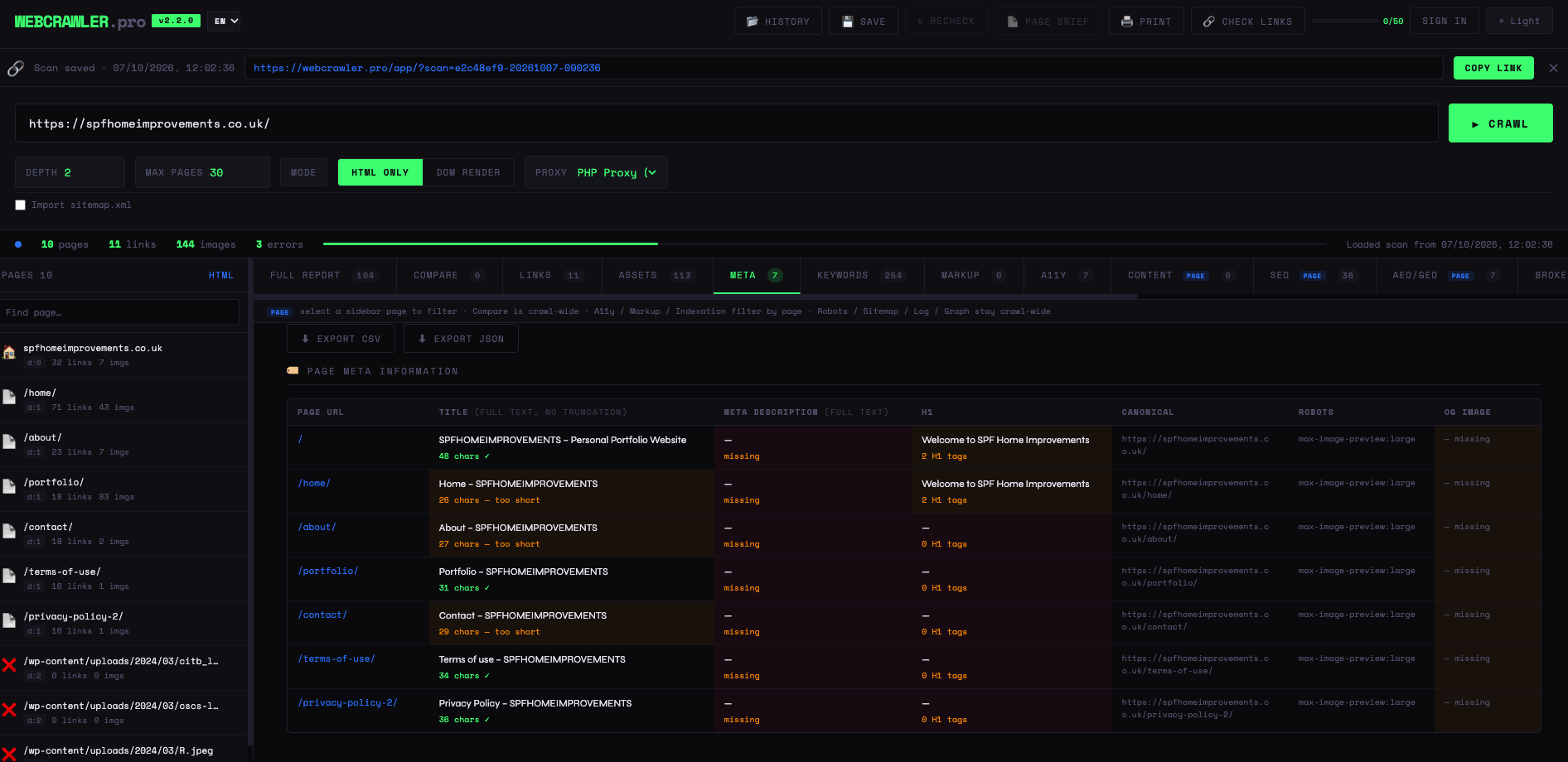Toggle the Light theme button
Screen dimensions: 1568x762
click(1519, 21)
